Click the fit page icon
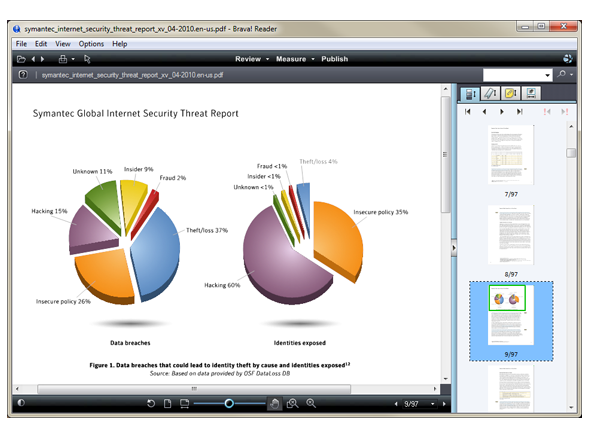 tap(168, 403)
